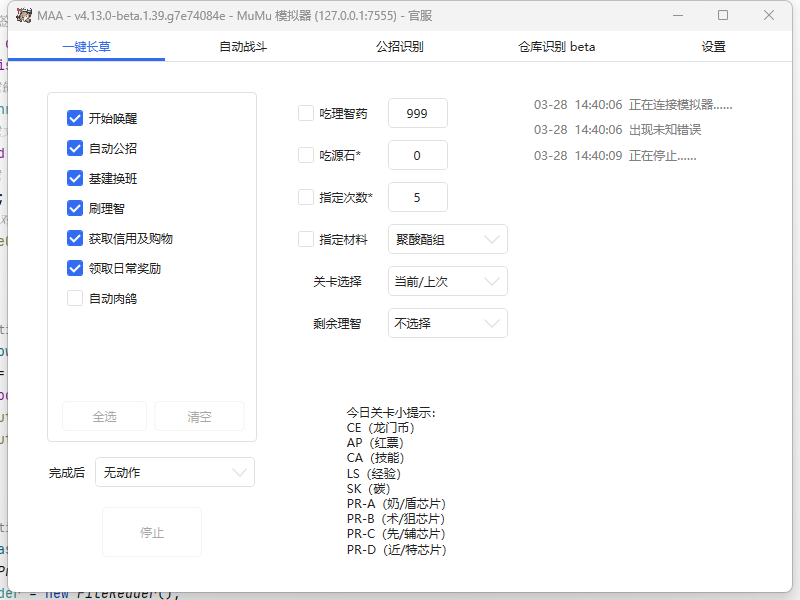Uncheck the 刷理智 option
The image size is (800, 600).
pyautogui.click(x=75, y=208)
